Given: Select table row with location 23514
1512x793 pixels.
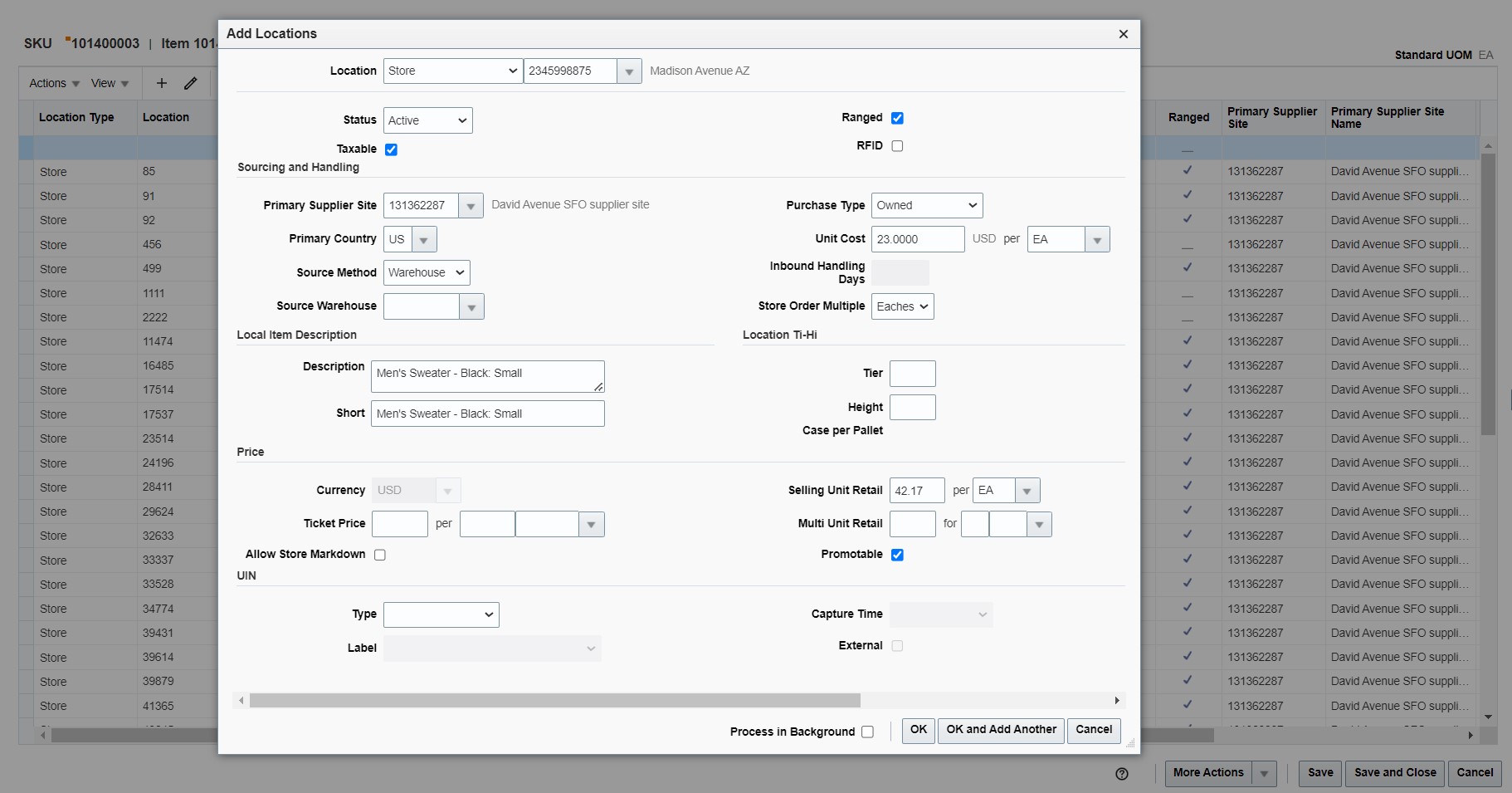Looking at the screenshot, I should point(118,439).
